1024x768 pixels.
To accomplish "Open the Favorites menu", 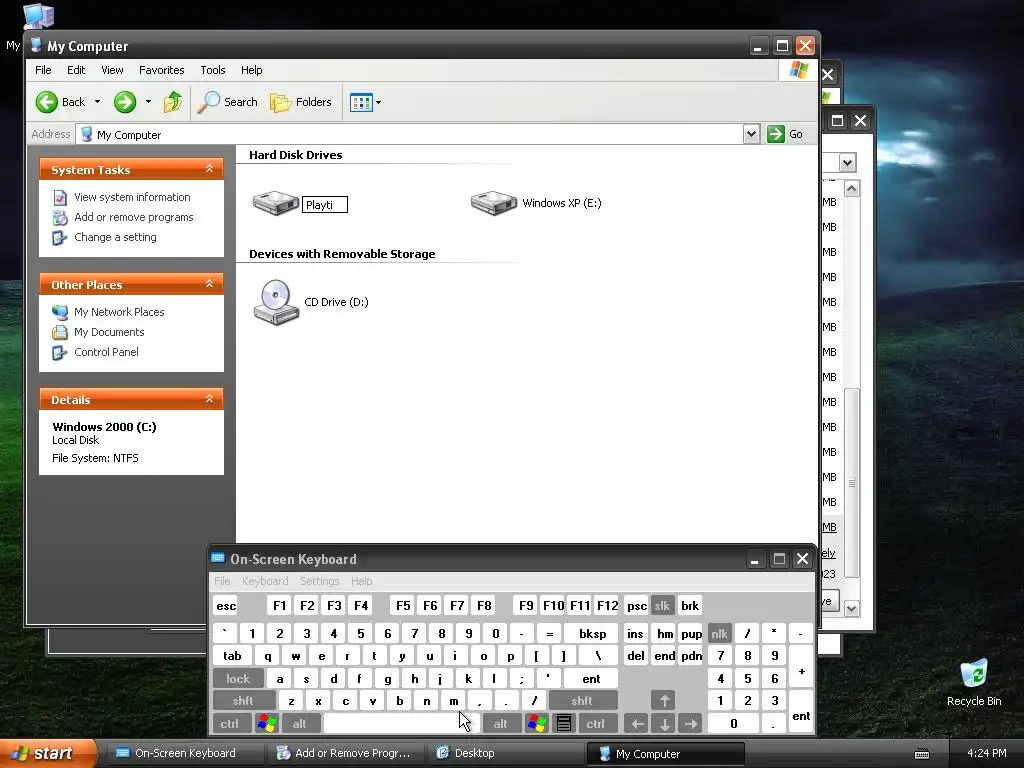I will point(161,70).
